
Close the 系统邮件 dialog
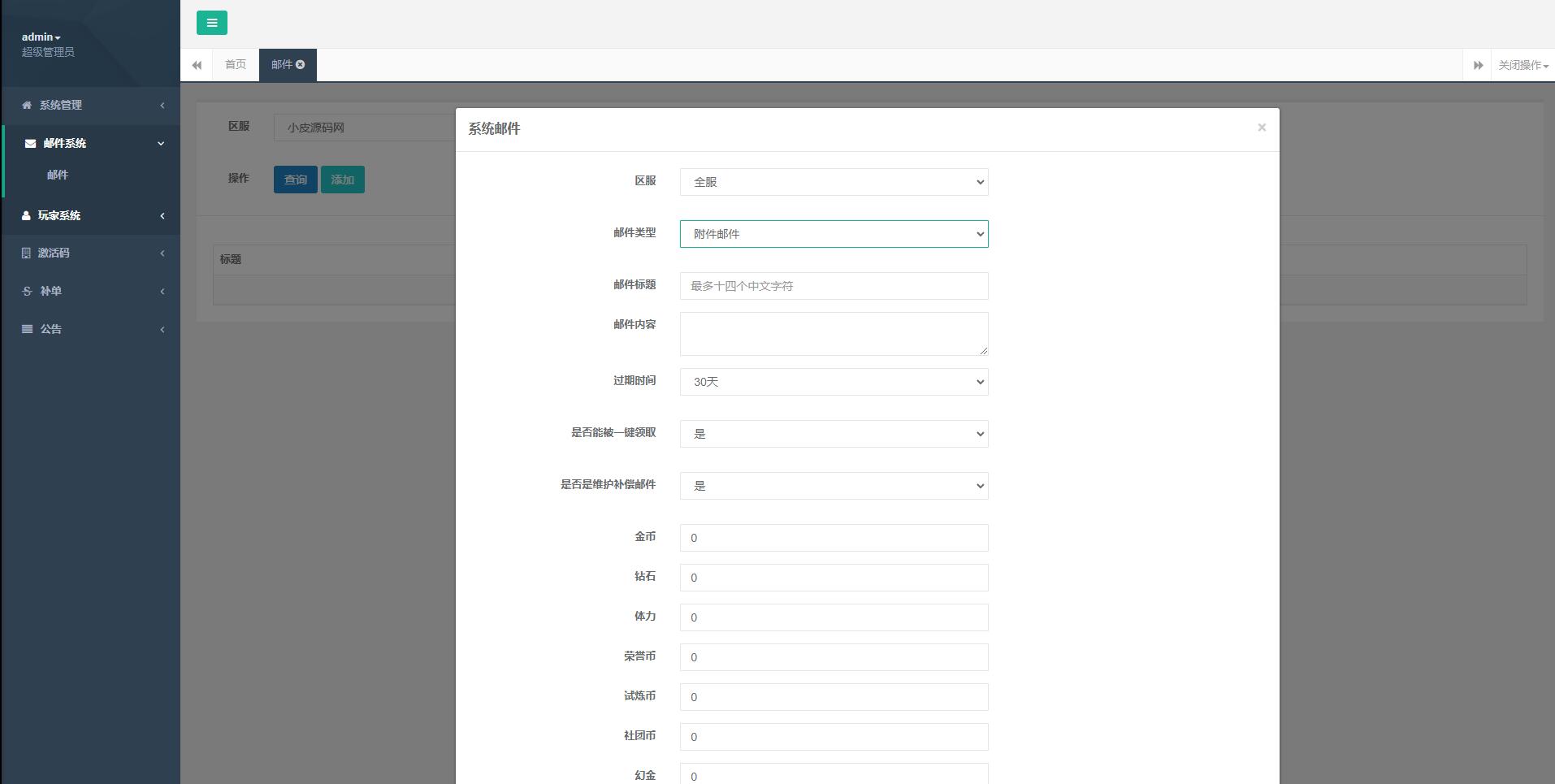tap(1261, 128)
